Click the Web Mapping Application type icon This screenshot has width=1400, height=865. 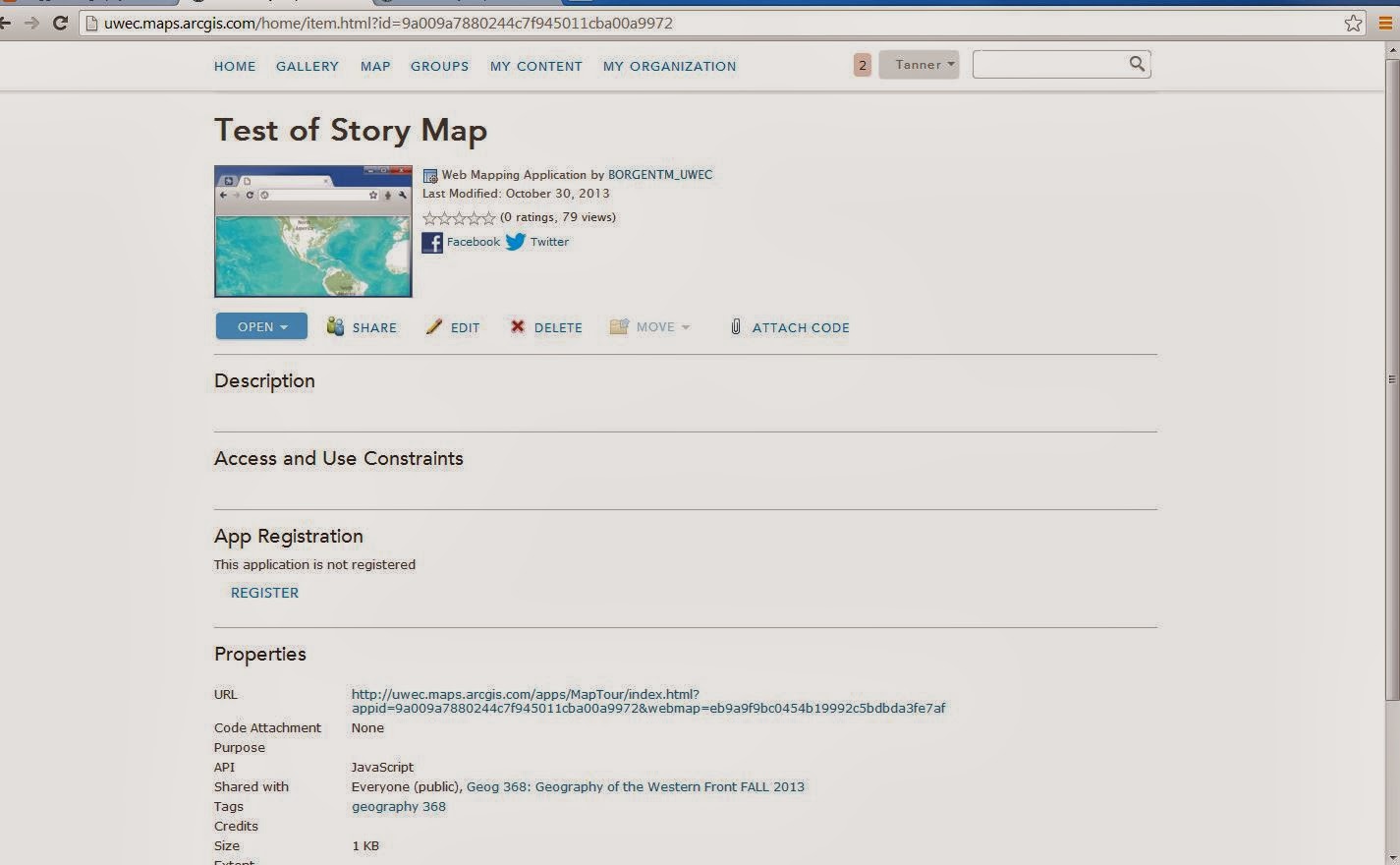[430, 176]
